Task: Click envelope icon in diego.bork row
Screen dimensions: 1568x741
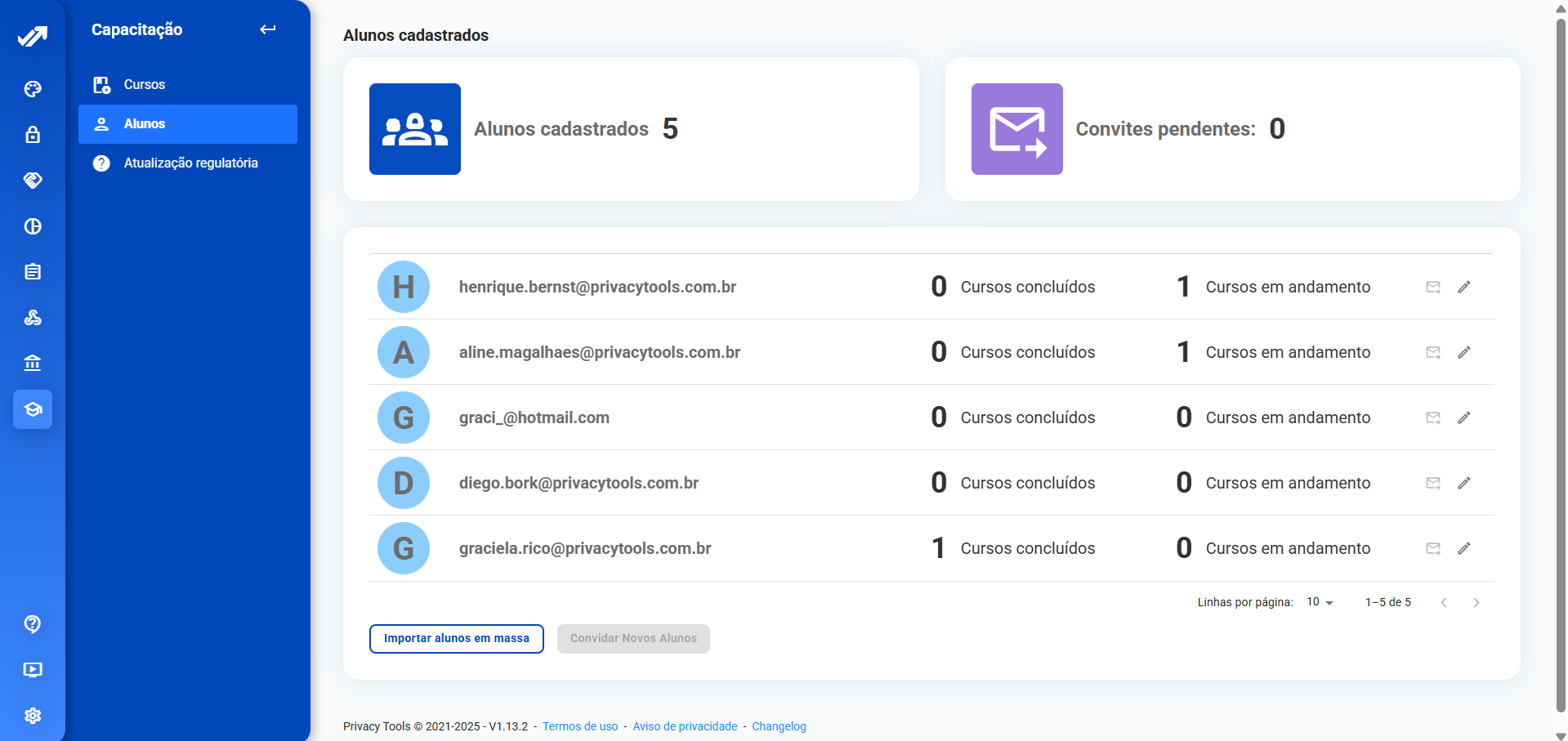Action: click(1433, 483)
